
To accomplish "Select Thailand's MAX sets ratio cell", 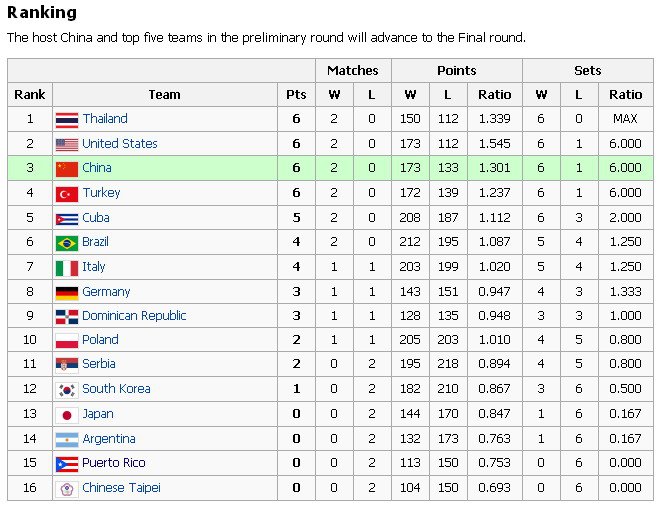I will click(x=625, y=119).
